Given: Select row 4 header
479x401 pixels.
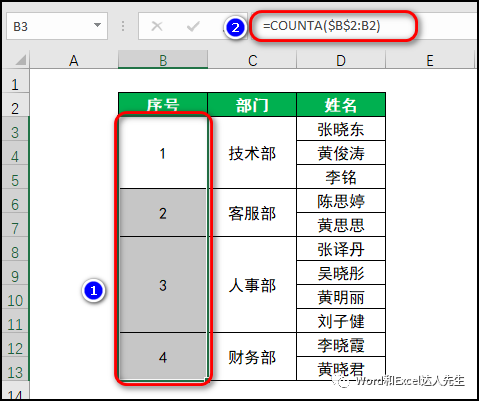Looking at the screenshot, I should [15, 153].
